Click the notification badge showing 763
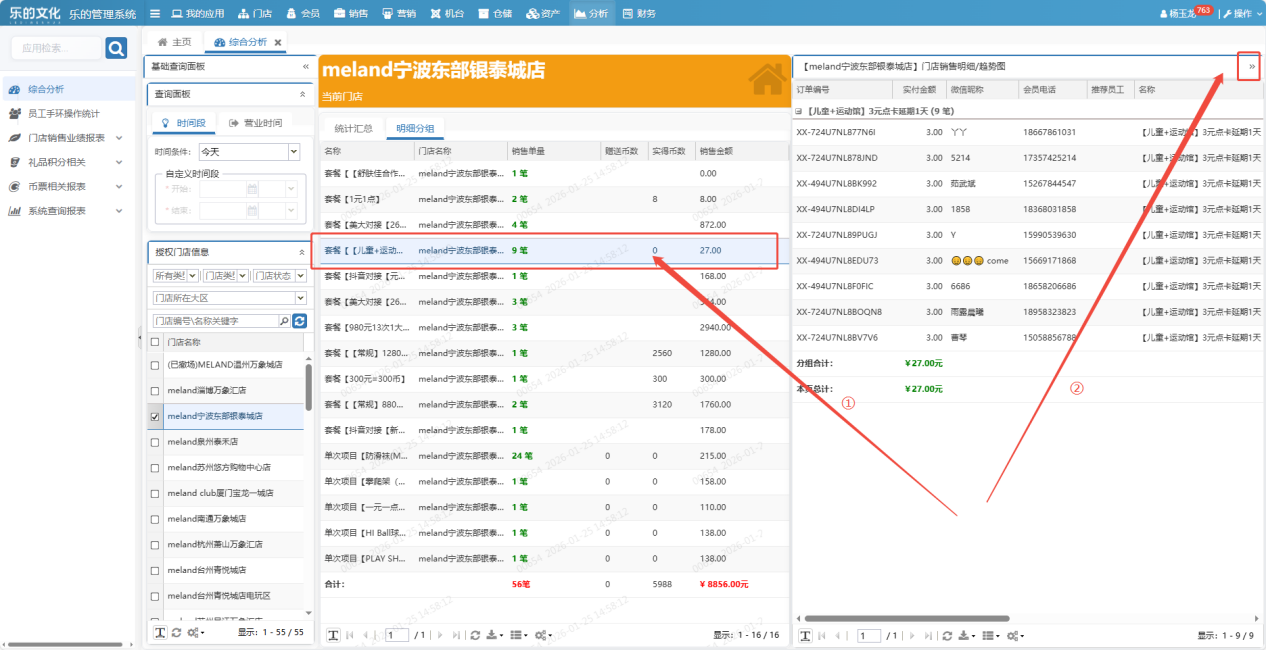Image resolution: width=1266 pixels, height=650 pixels. [x=1203, y=10]
